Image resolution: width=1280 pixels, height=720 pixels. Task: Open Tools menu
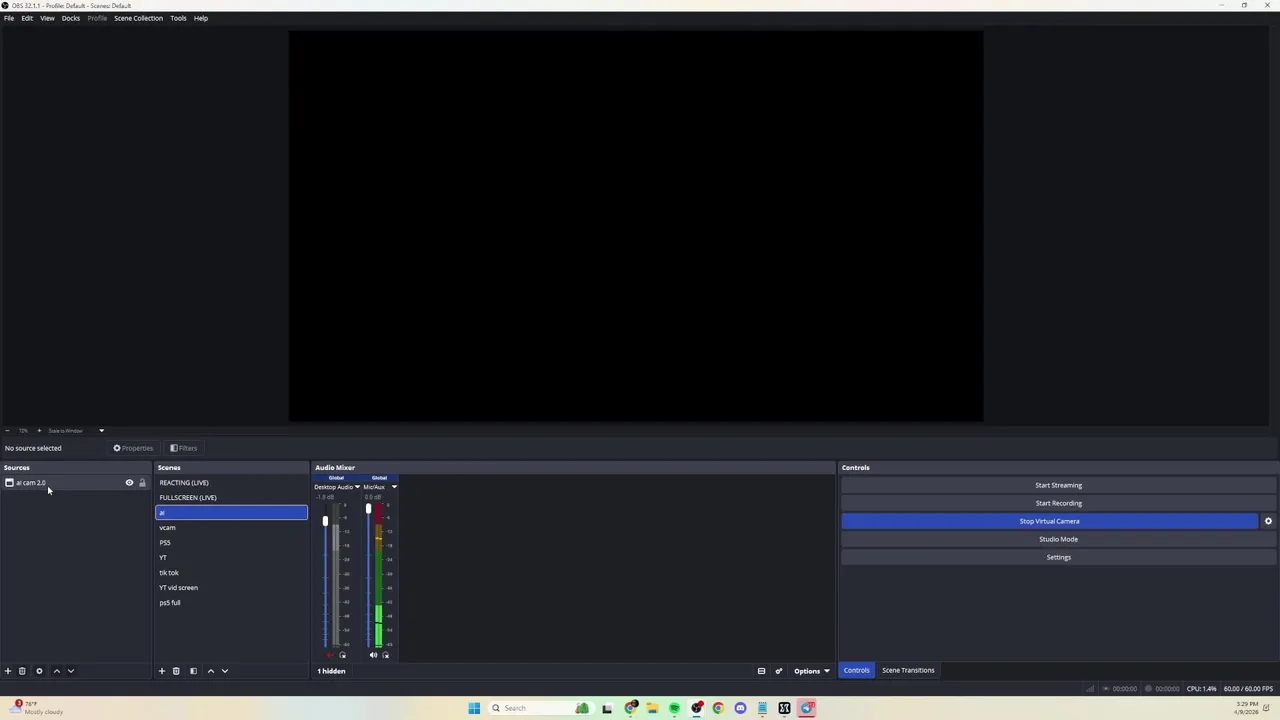(x=178, y=18)
